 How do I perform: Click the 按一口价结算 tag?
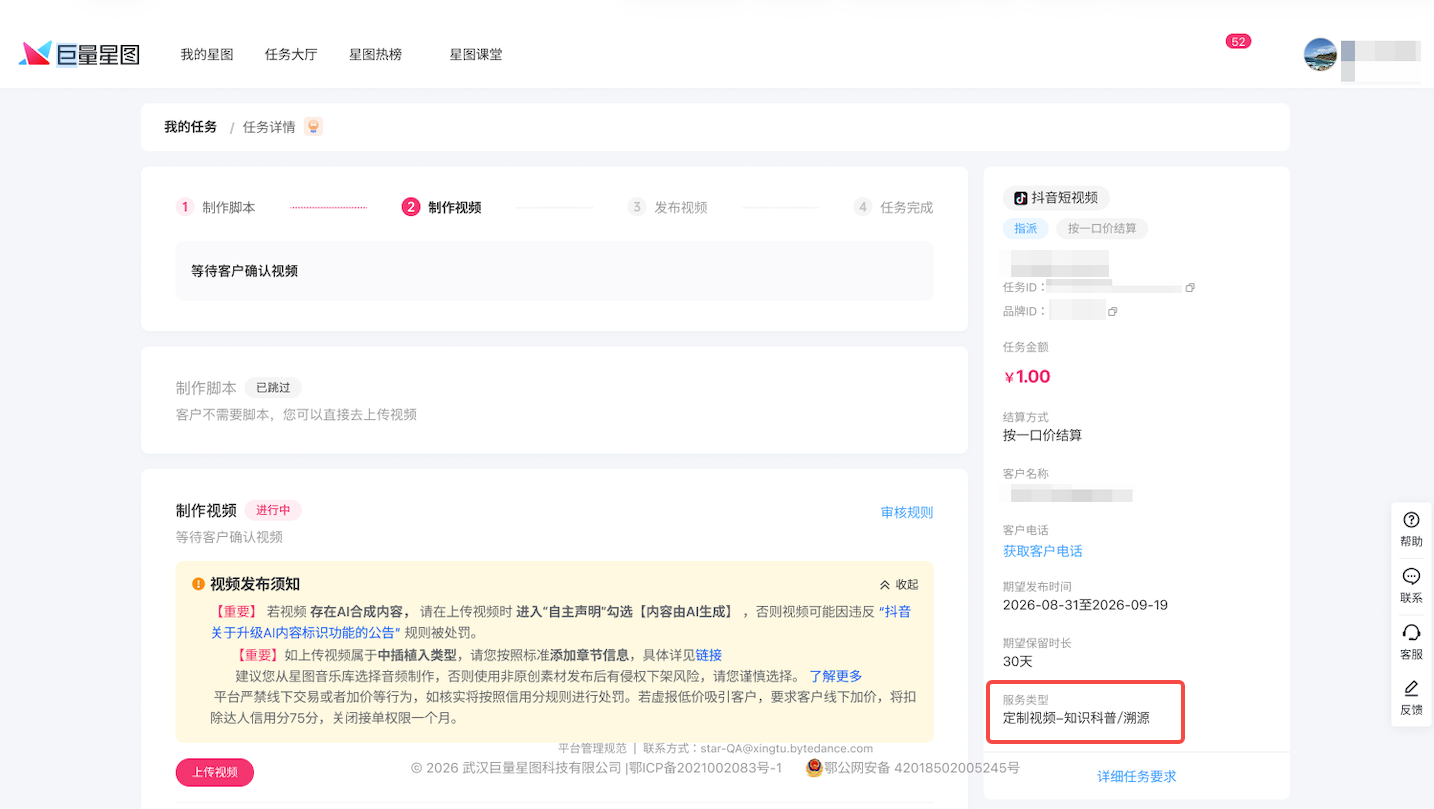click(1102, 228)
